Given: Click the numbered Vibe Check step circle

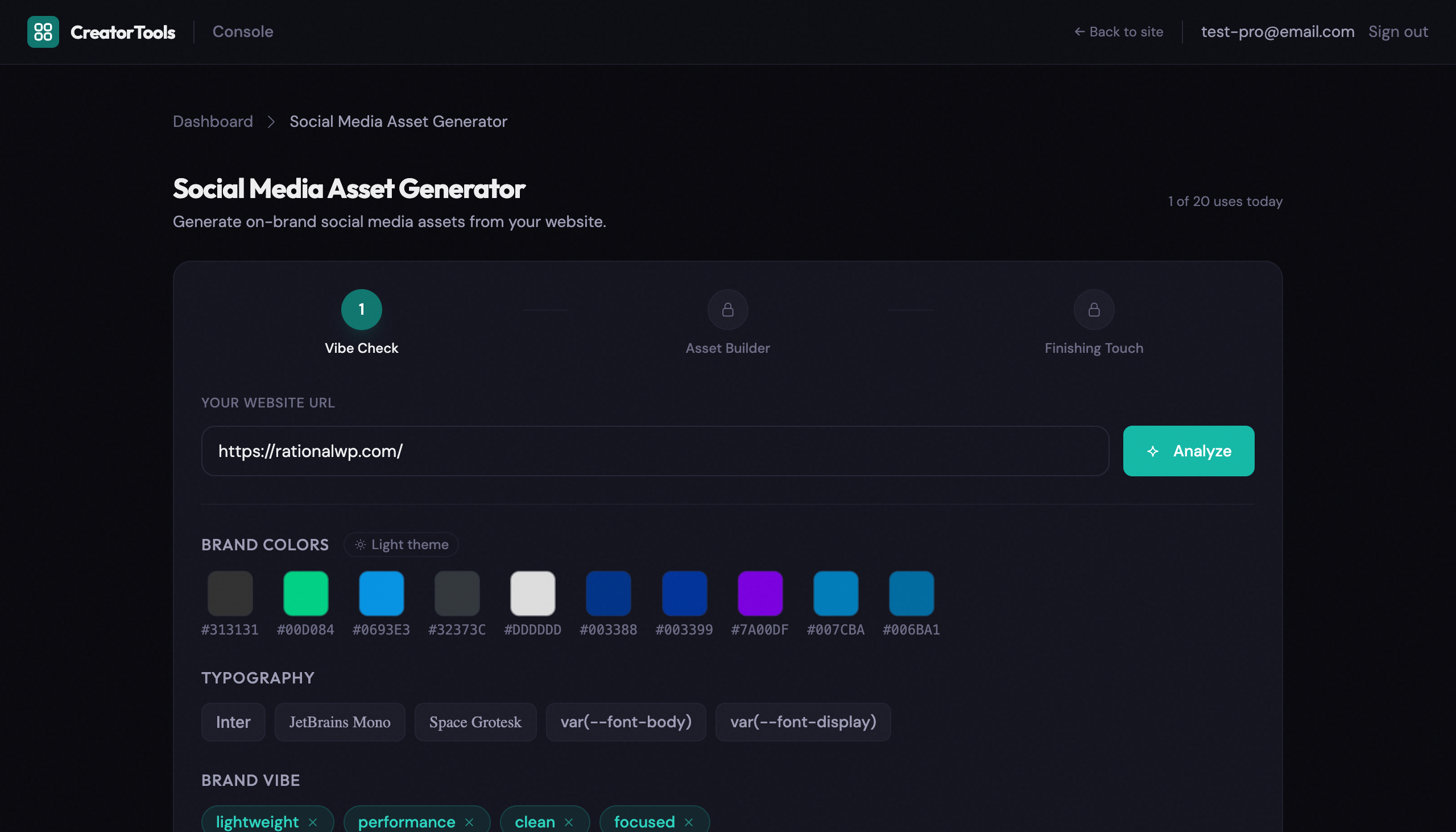Looking at the screenshot, I should [361, 309].
